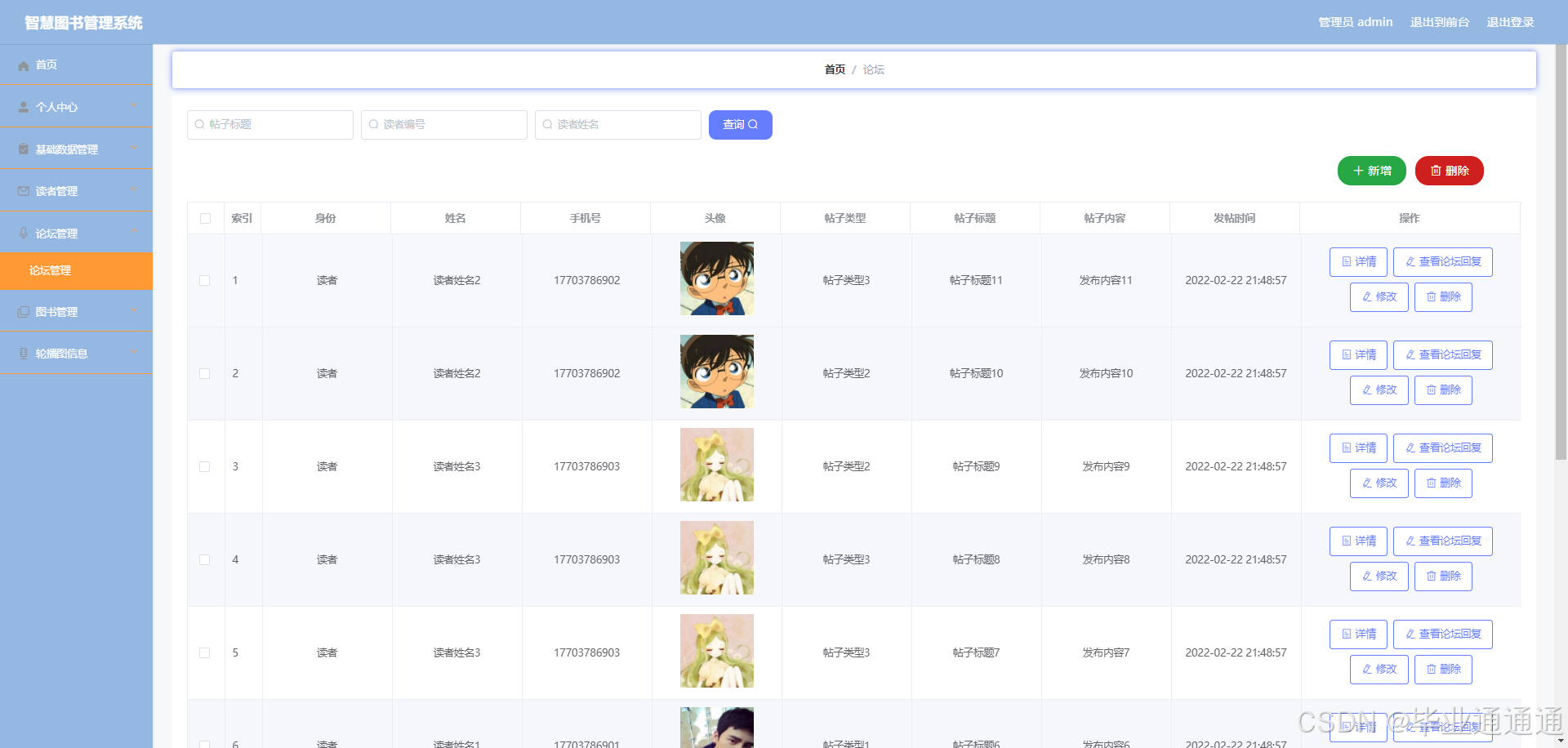
Task: Select 退出登录 in the top bar
Action: pyautogui.click(x=1511, y=22)
